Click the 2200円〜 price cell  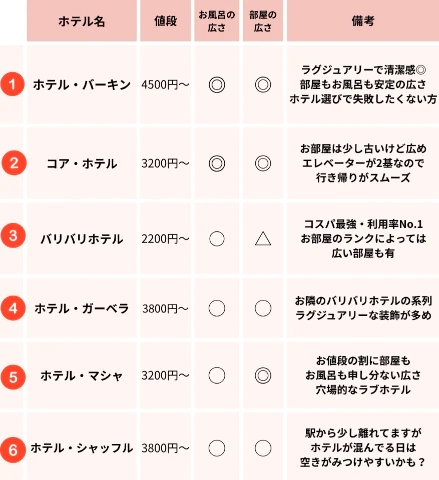pos(165,239)
